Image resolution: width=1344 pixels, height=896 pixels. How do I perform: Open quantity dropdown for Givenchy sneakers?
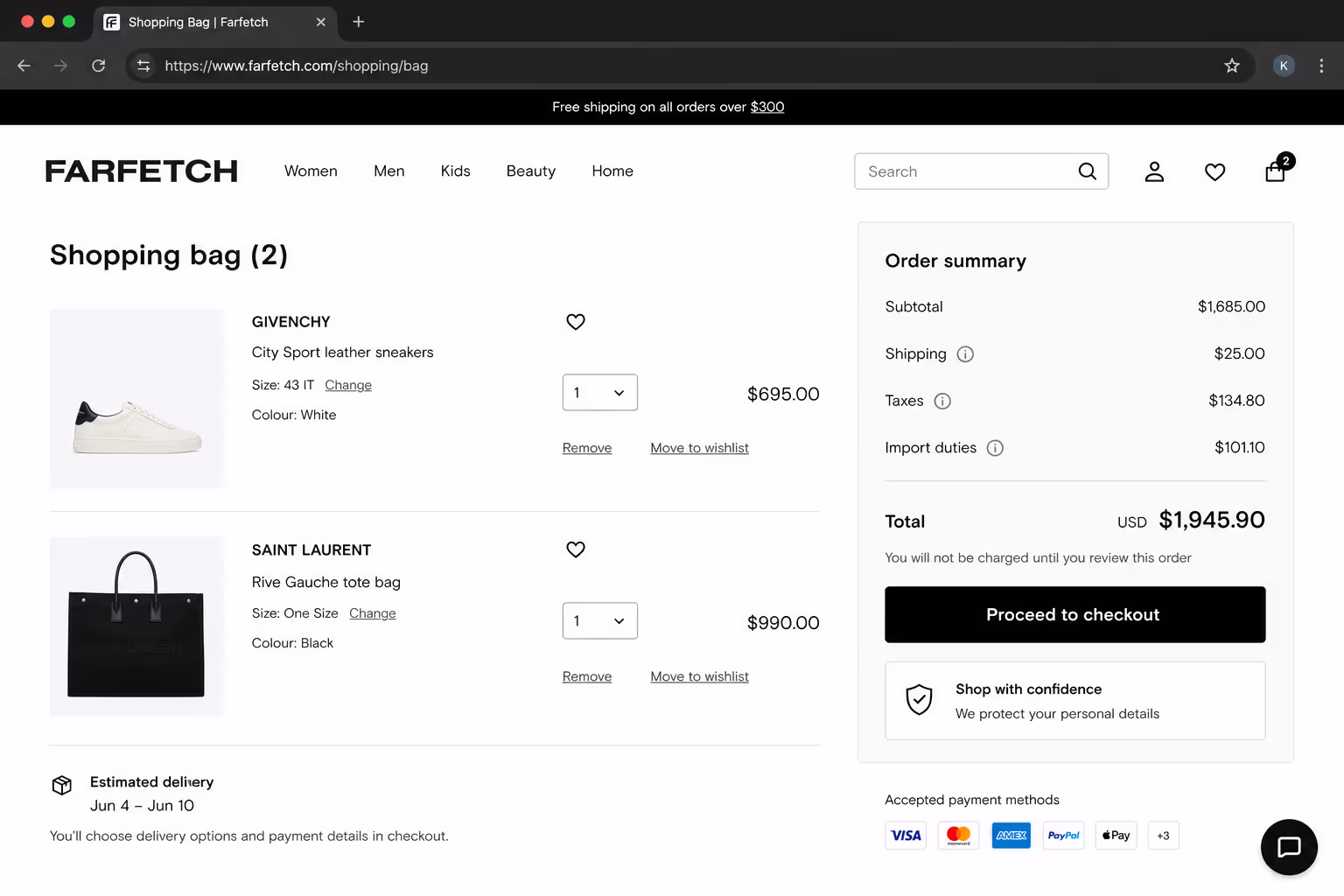599,393
